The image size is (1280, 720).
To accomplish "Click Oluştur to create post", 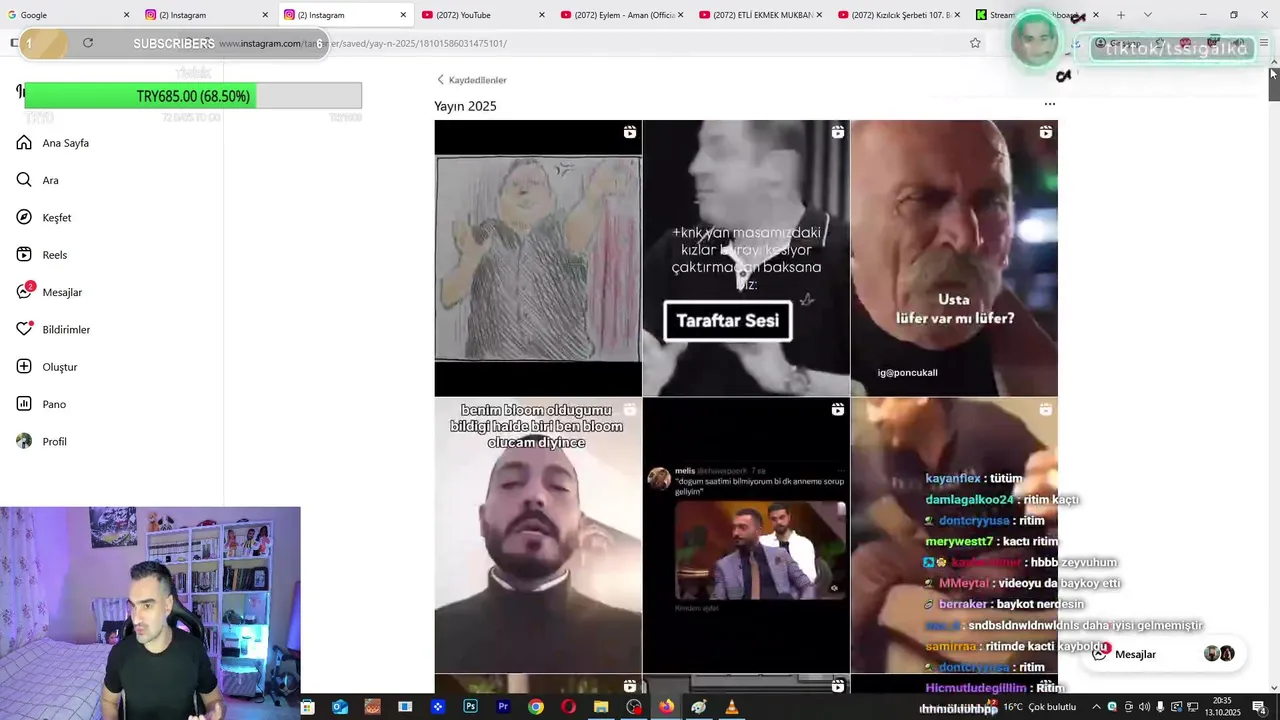I will pyautogui.click(x=47, y=367).
